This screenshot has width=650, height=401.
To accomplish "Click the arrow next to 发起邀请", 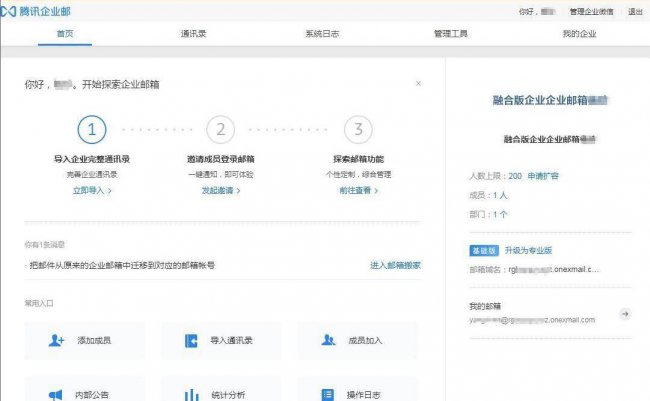I will click(238, 191).
